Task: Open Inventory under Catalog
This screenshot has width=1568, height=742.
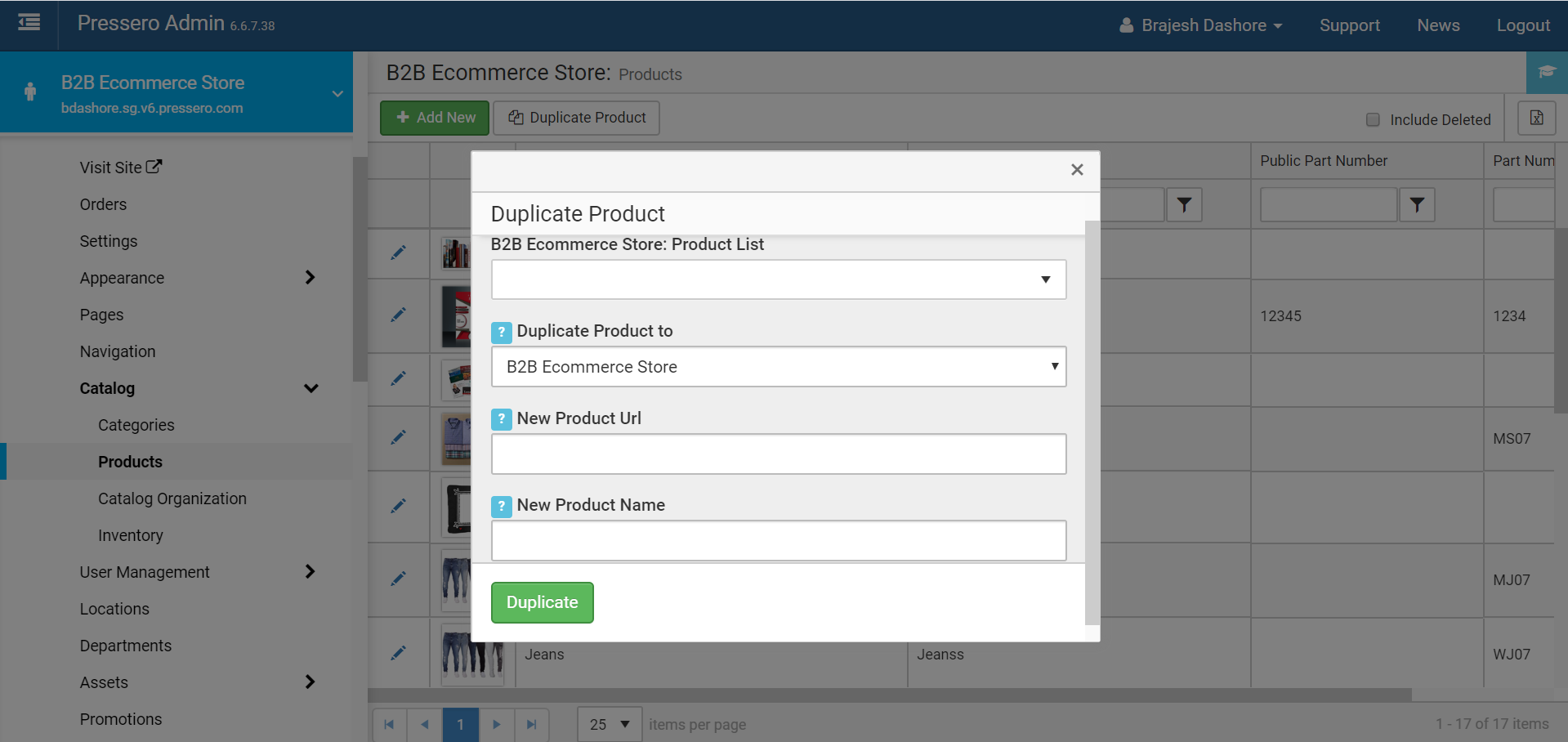Action: [131, 535]
